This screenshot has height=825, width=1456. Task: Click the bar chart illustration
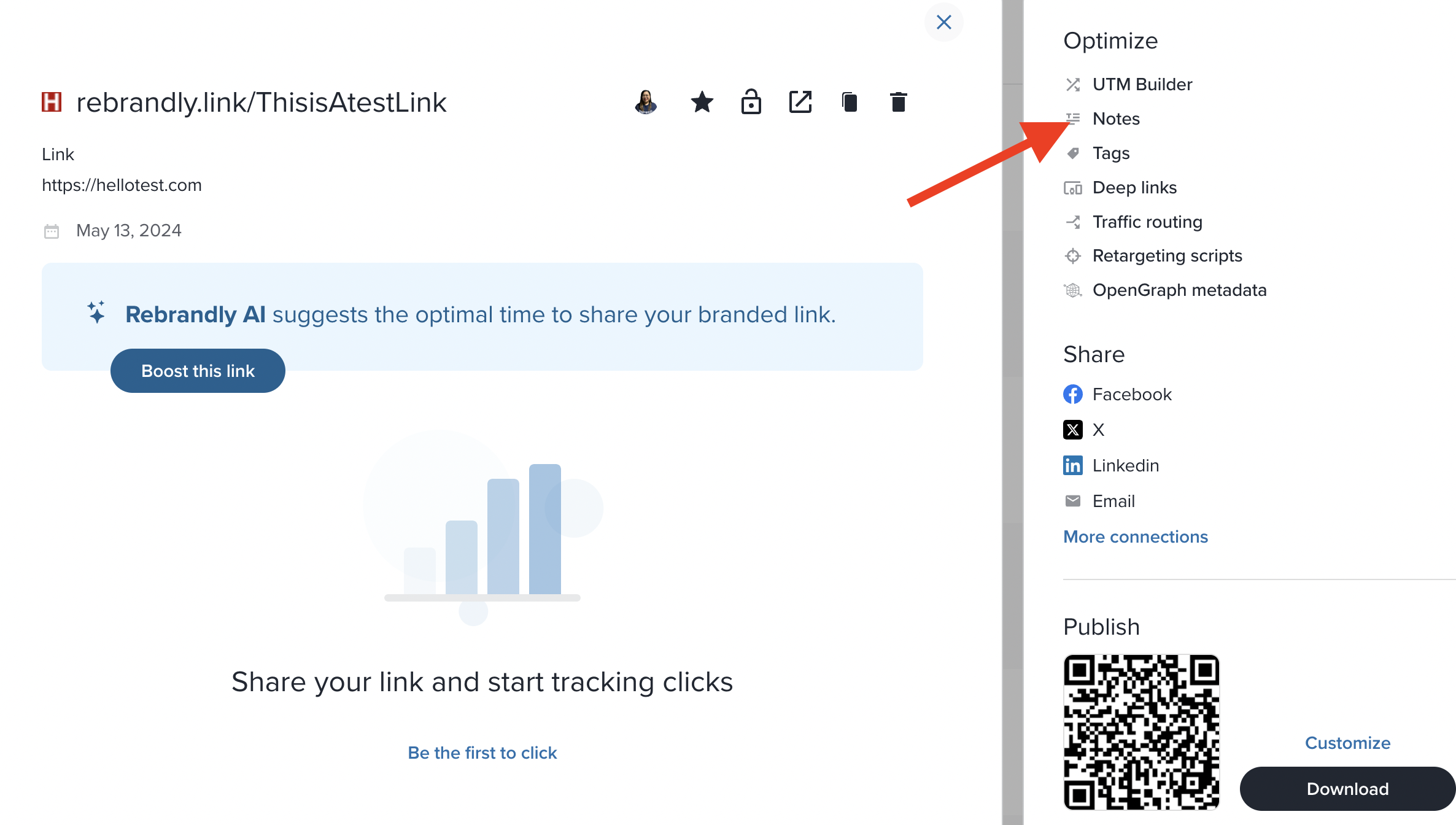482,528
